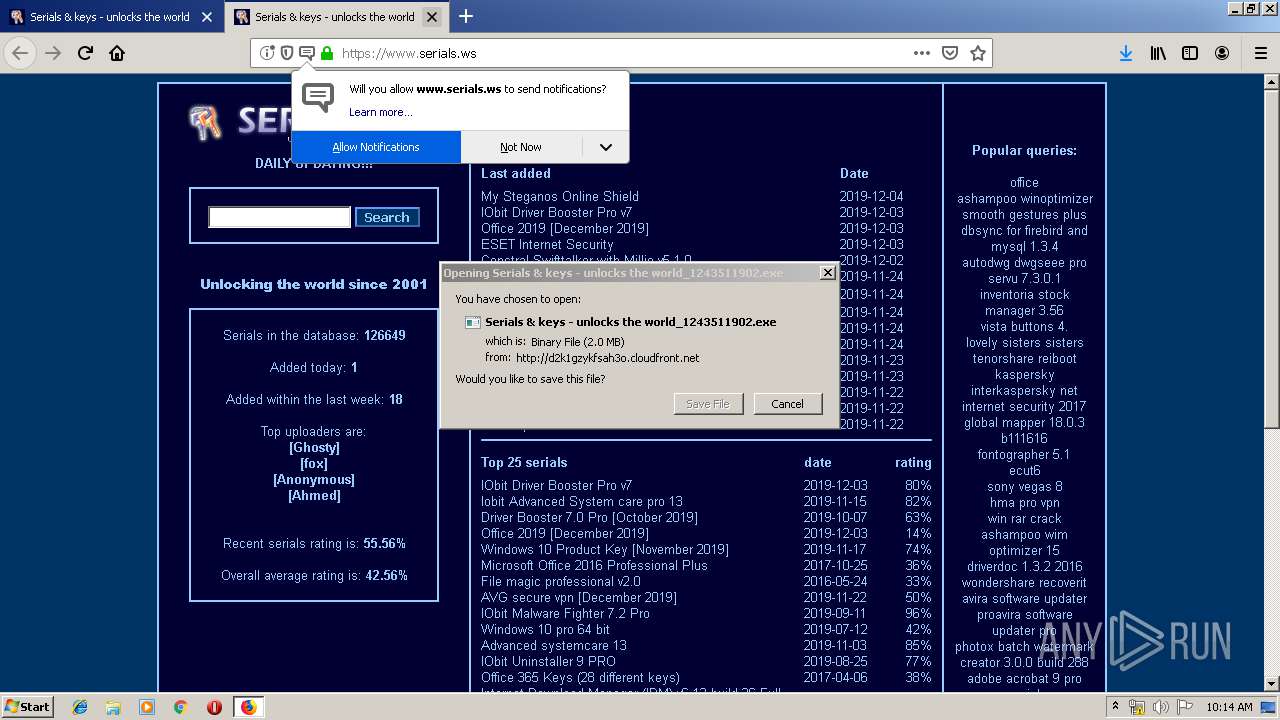Open Iobit Advanced System care pro 13 link
Screen dimensions: 1280x720
[x=582, y=501]
